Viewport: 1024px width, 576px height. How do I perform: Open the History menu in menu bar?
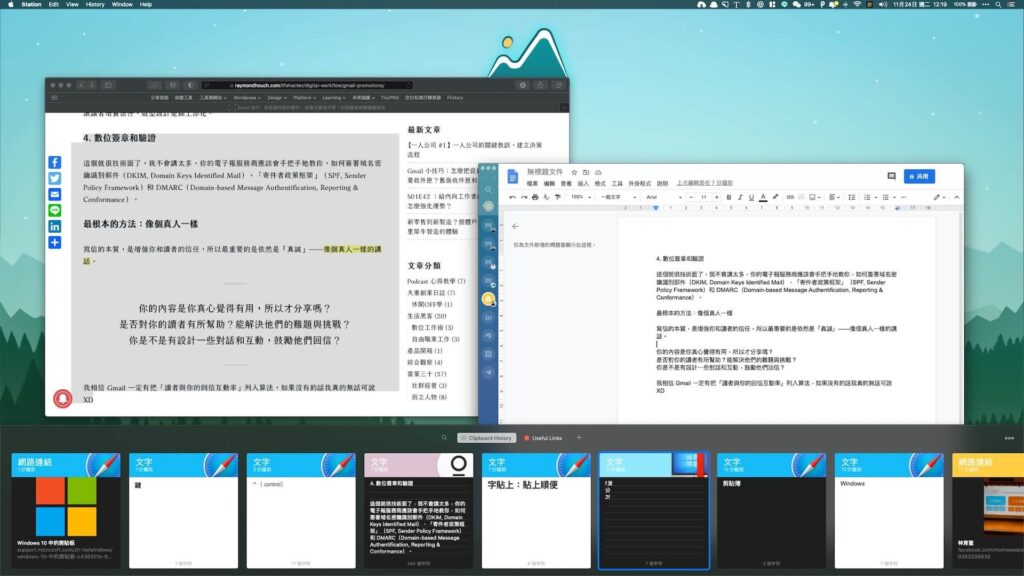[x=95, y=5]
